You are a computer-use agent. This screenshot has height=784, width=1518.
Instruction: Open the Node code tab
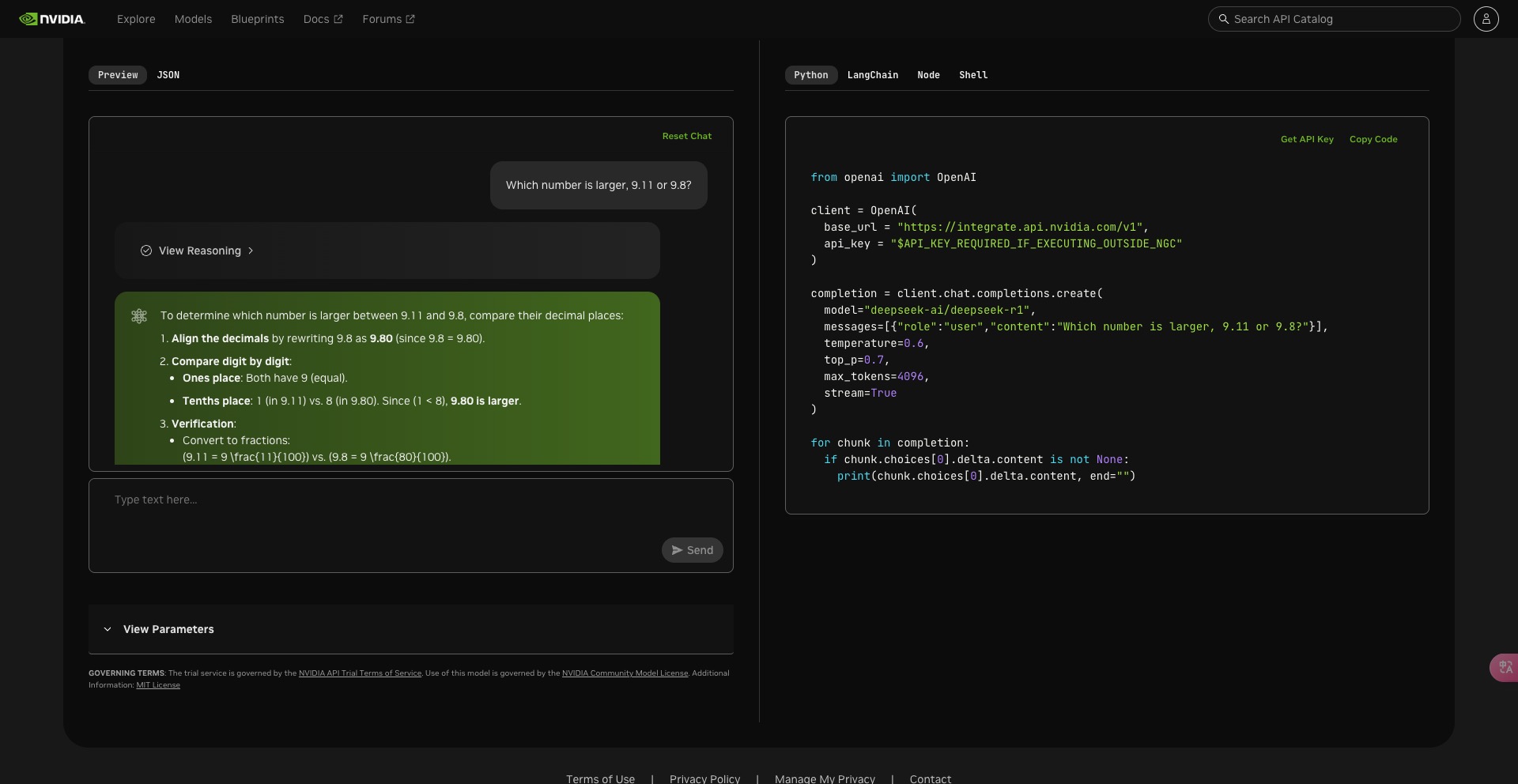(928, 75)
